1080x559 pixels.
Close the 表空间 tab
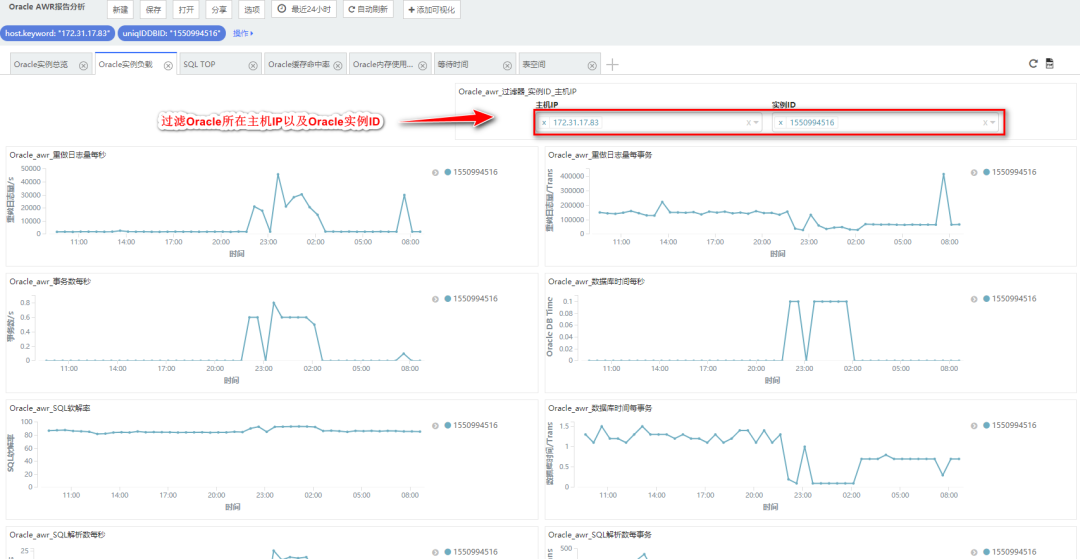(592, 65)
